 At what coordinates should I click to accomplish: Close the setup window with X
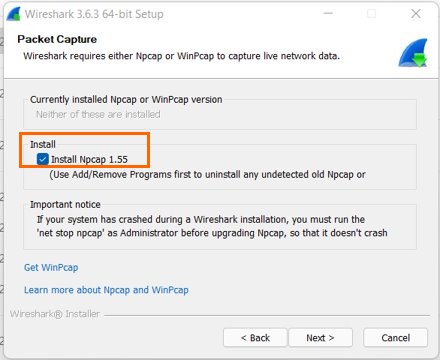pyautogui.click(x=416, y=14)
